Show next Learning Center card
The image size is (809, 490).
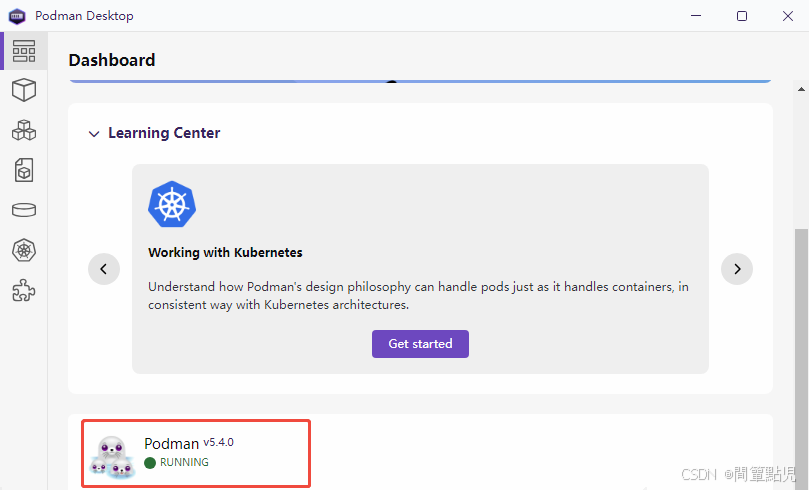pyautogui.click(x=737, y=269)
